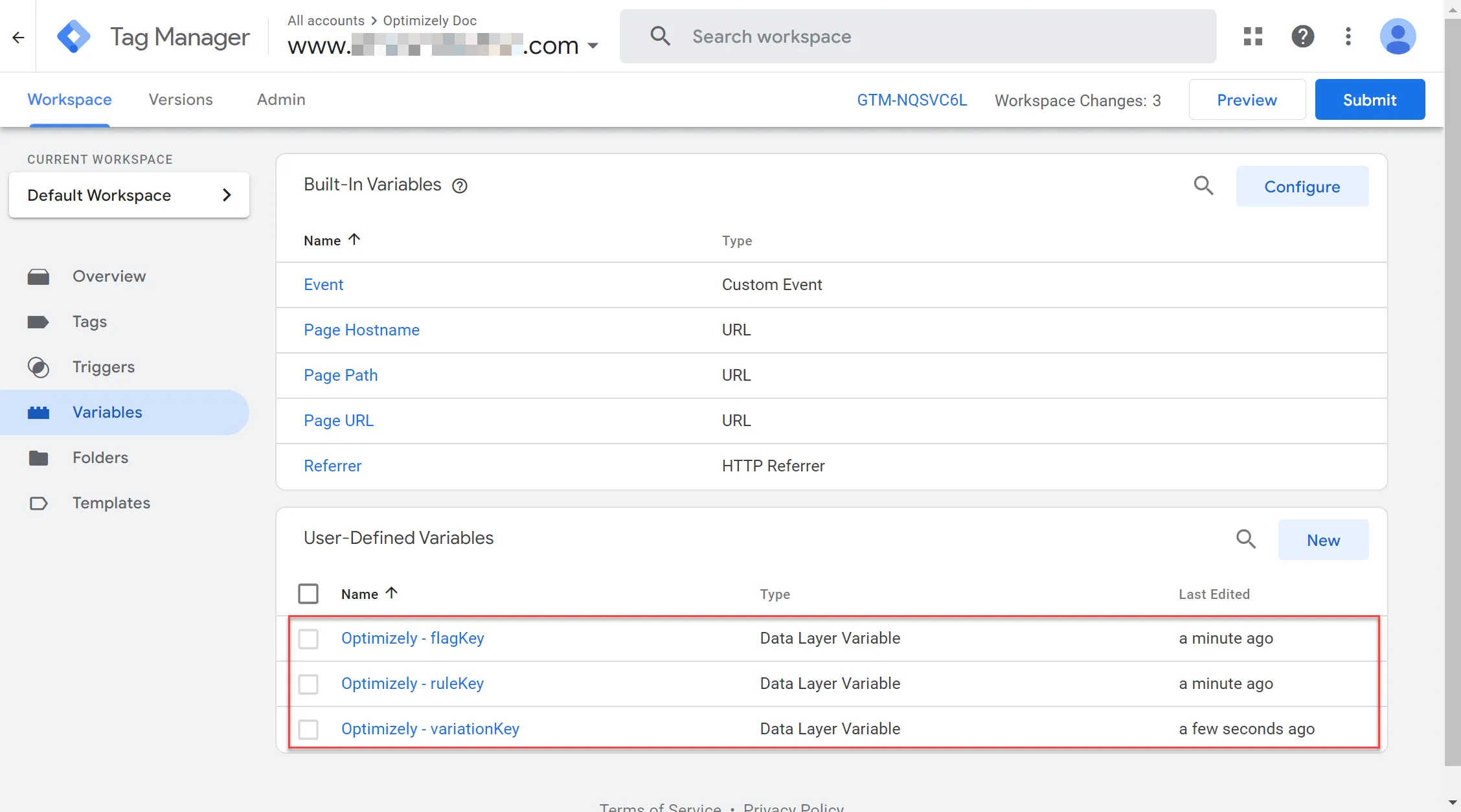Image resolution: width=1461 pixels, height=812 pixels.
Task: Open Triggers in the sidebar
Action: tap(104, 367)
